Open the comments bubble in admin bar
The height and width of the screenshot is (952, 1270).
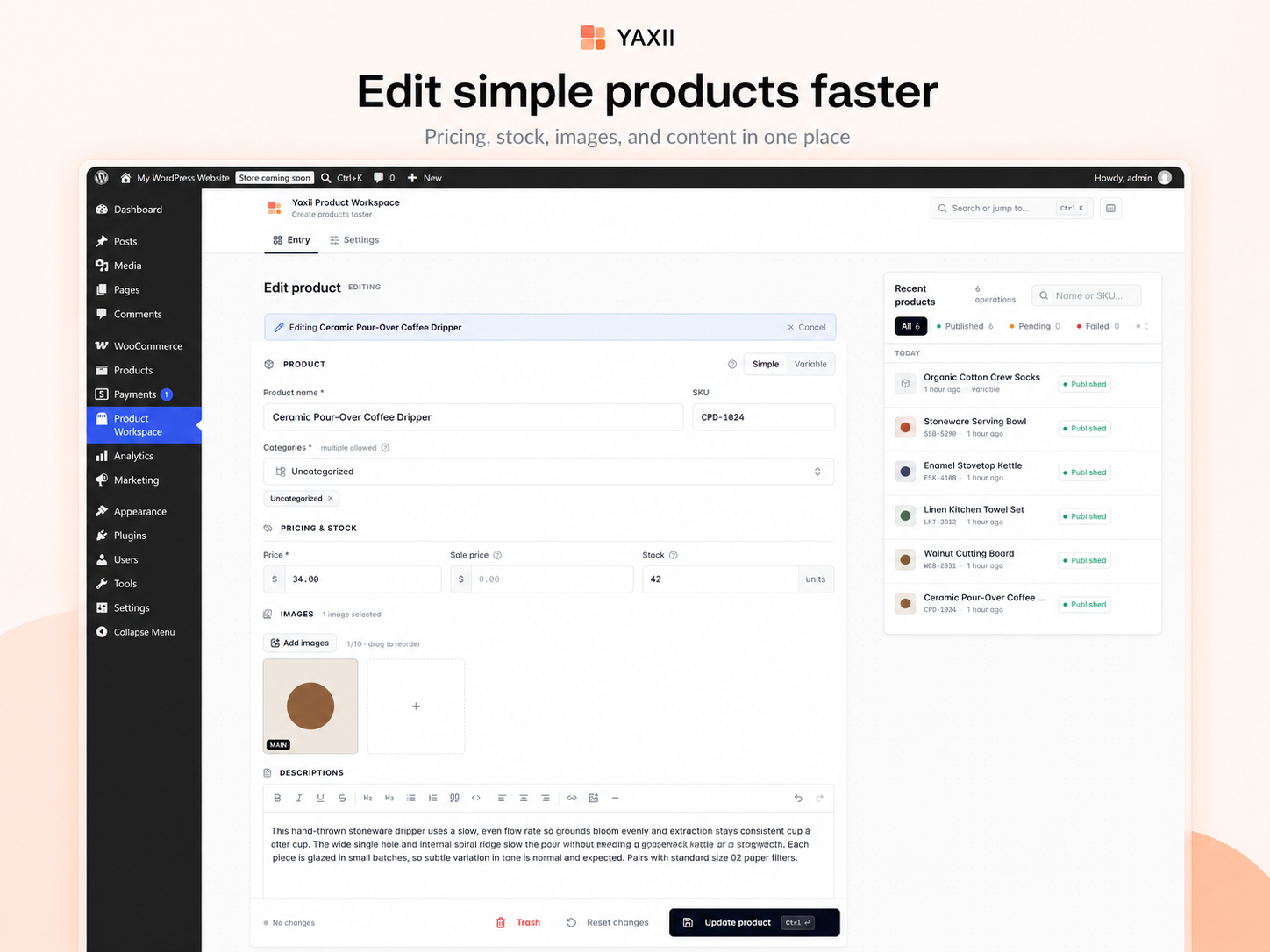pos(384,177)
